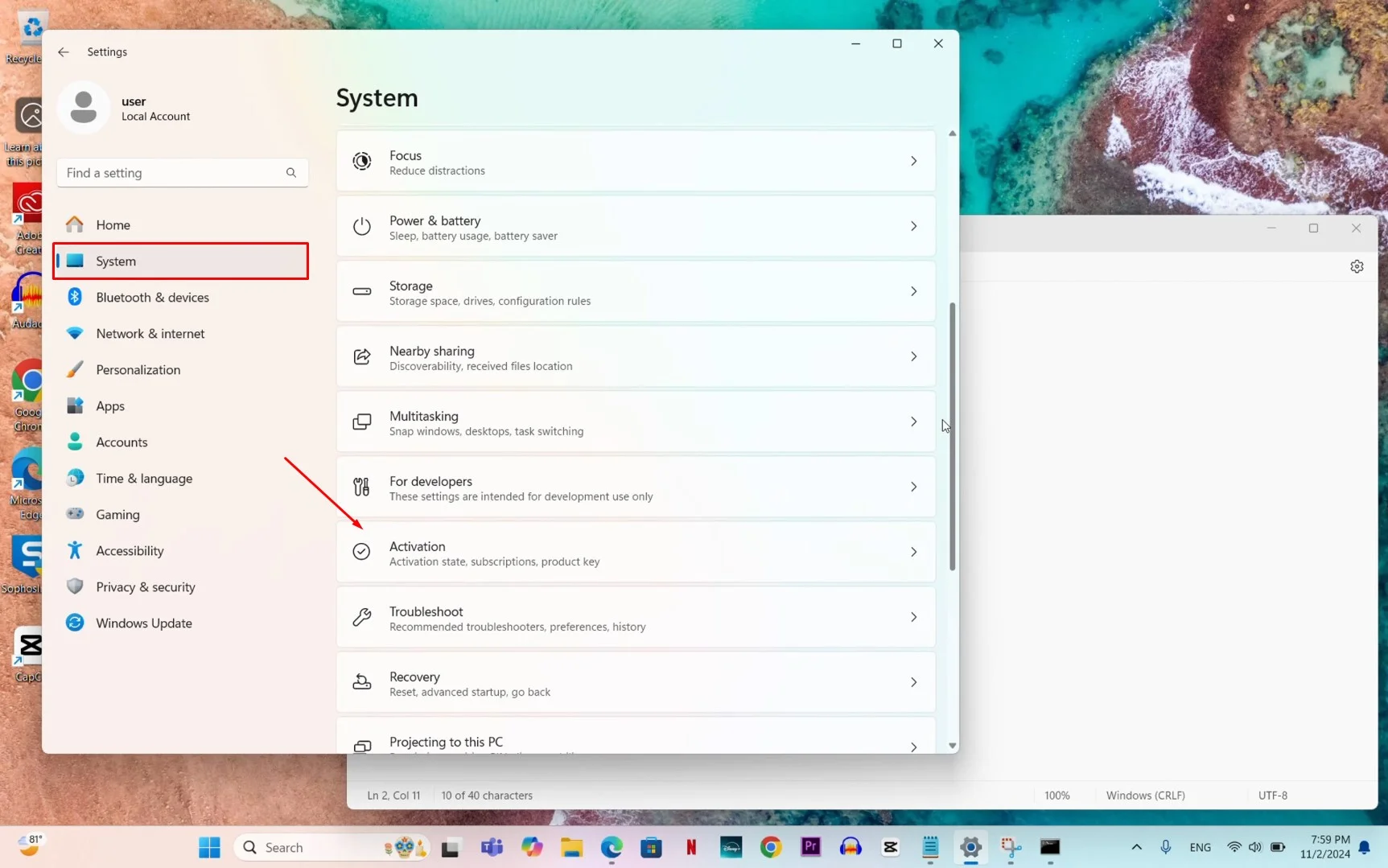Select Privacy & security category
The height and width of the screenshot is (868, 1388).
pyautogui.click(x=145, y=587)
